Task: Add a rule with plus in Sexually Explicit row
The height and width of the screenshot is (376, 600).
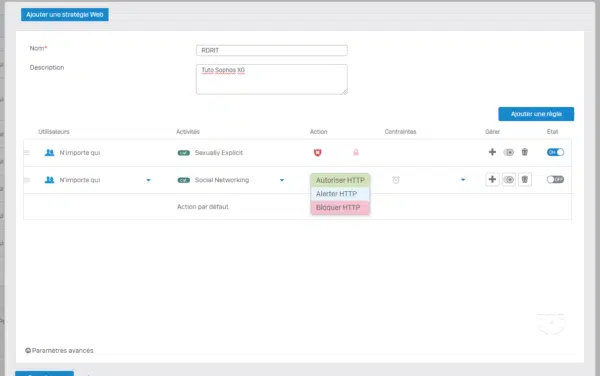Action: click(492, 152)
